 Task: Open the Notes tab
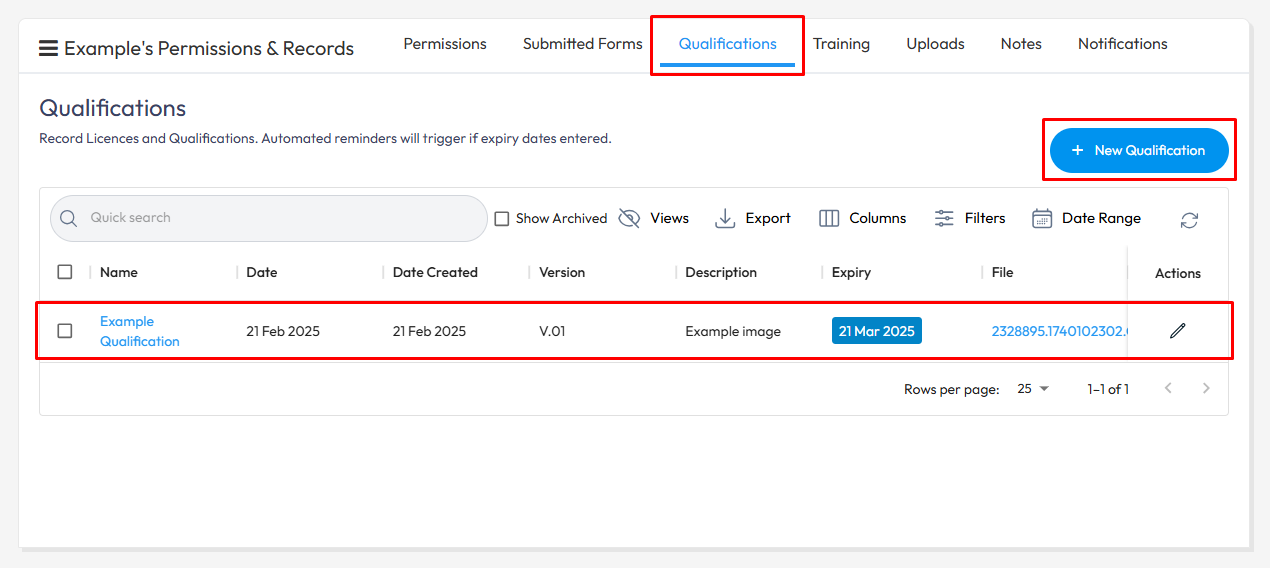[1021, 44]
